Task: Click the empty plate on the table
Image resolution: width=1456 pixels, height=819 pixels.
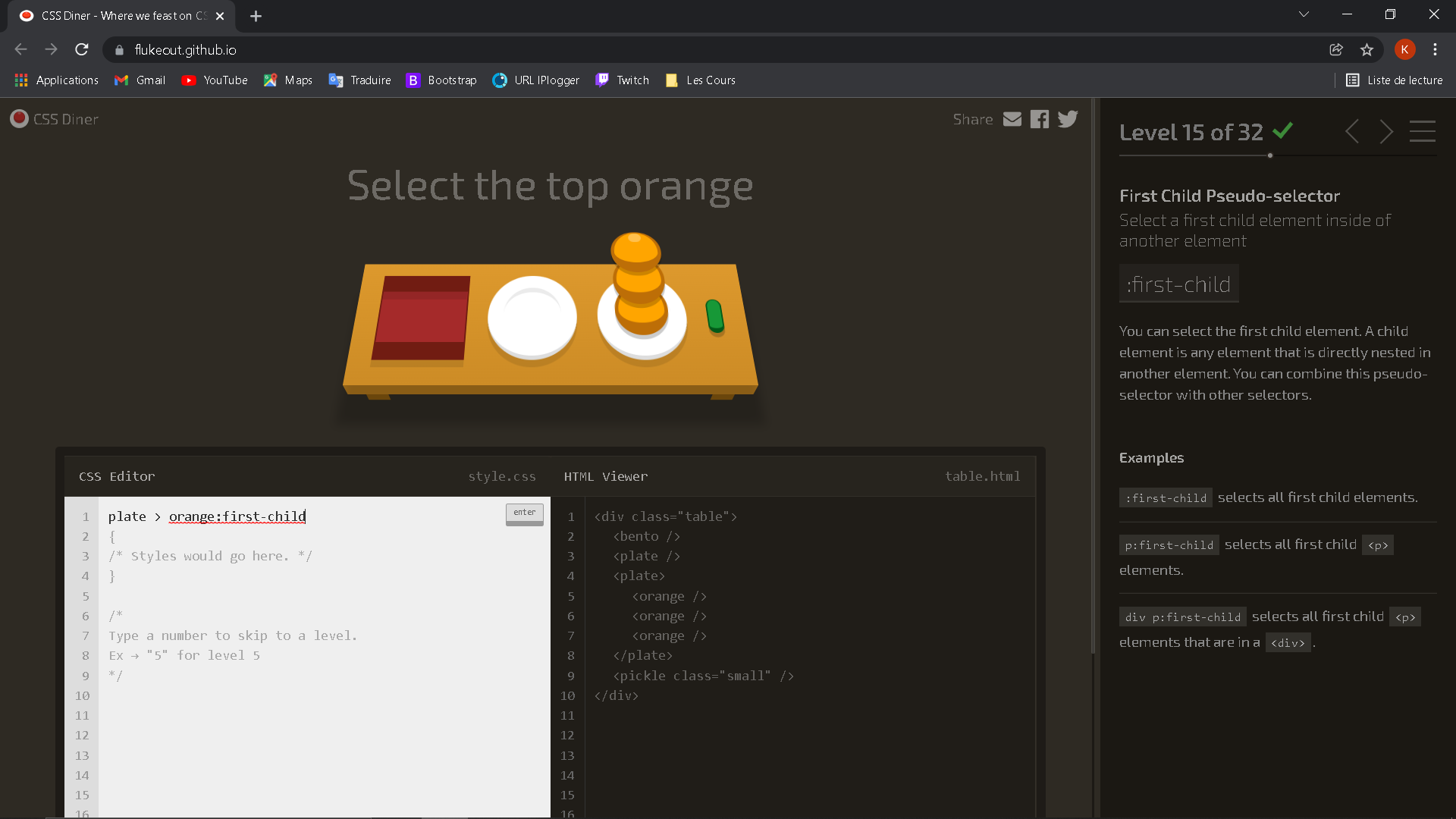Action: point(532,318)
